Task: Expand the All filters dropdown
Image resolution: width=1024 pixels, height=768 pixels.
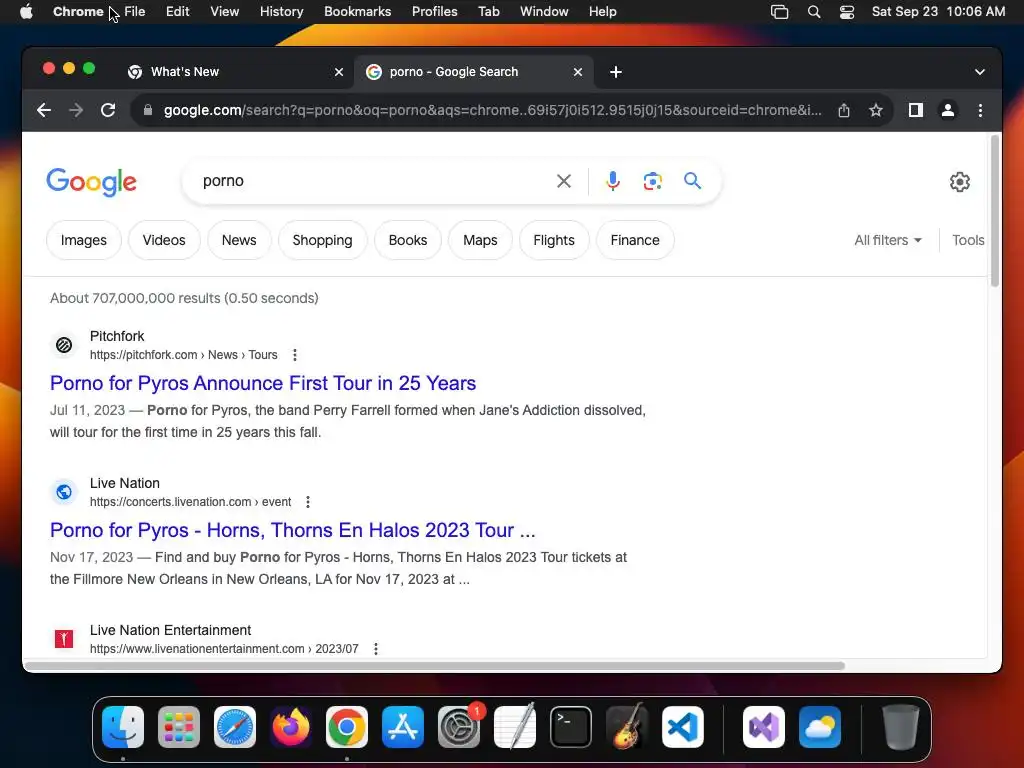Action: [888, 240]
